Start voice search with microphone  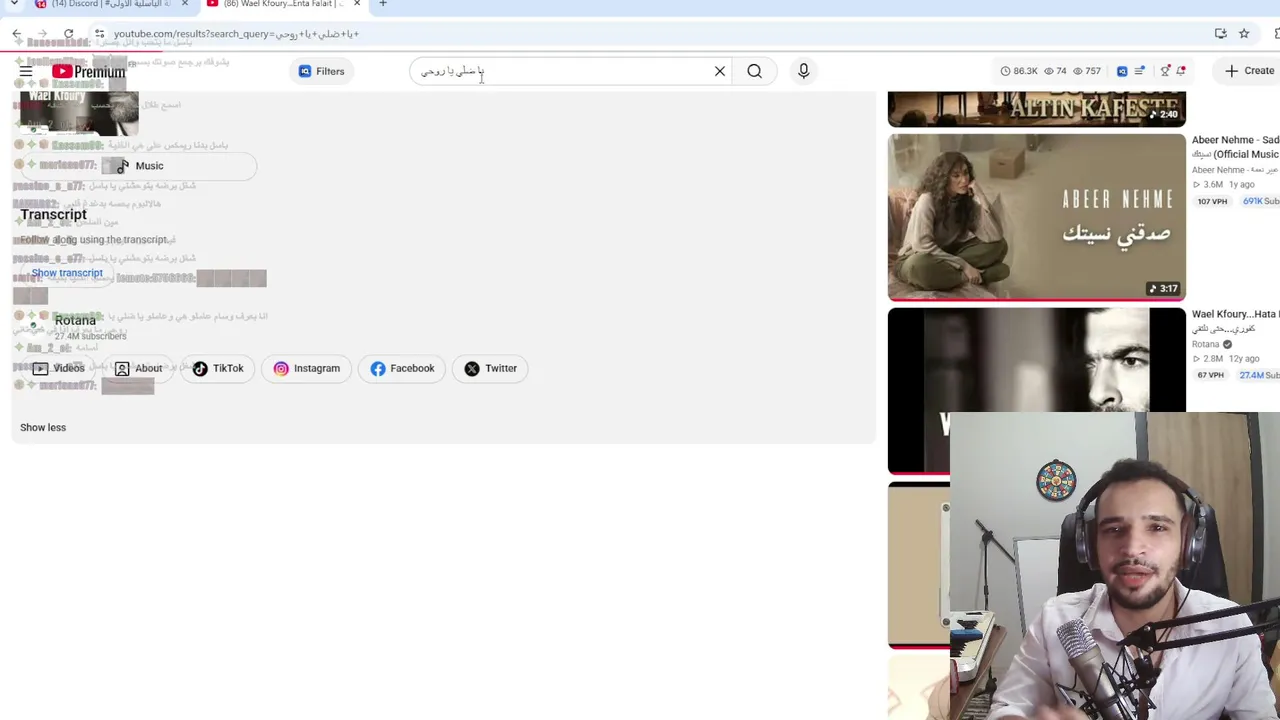[803, 71]
